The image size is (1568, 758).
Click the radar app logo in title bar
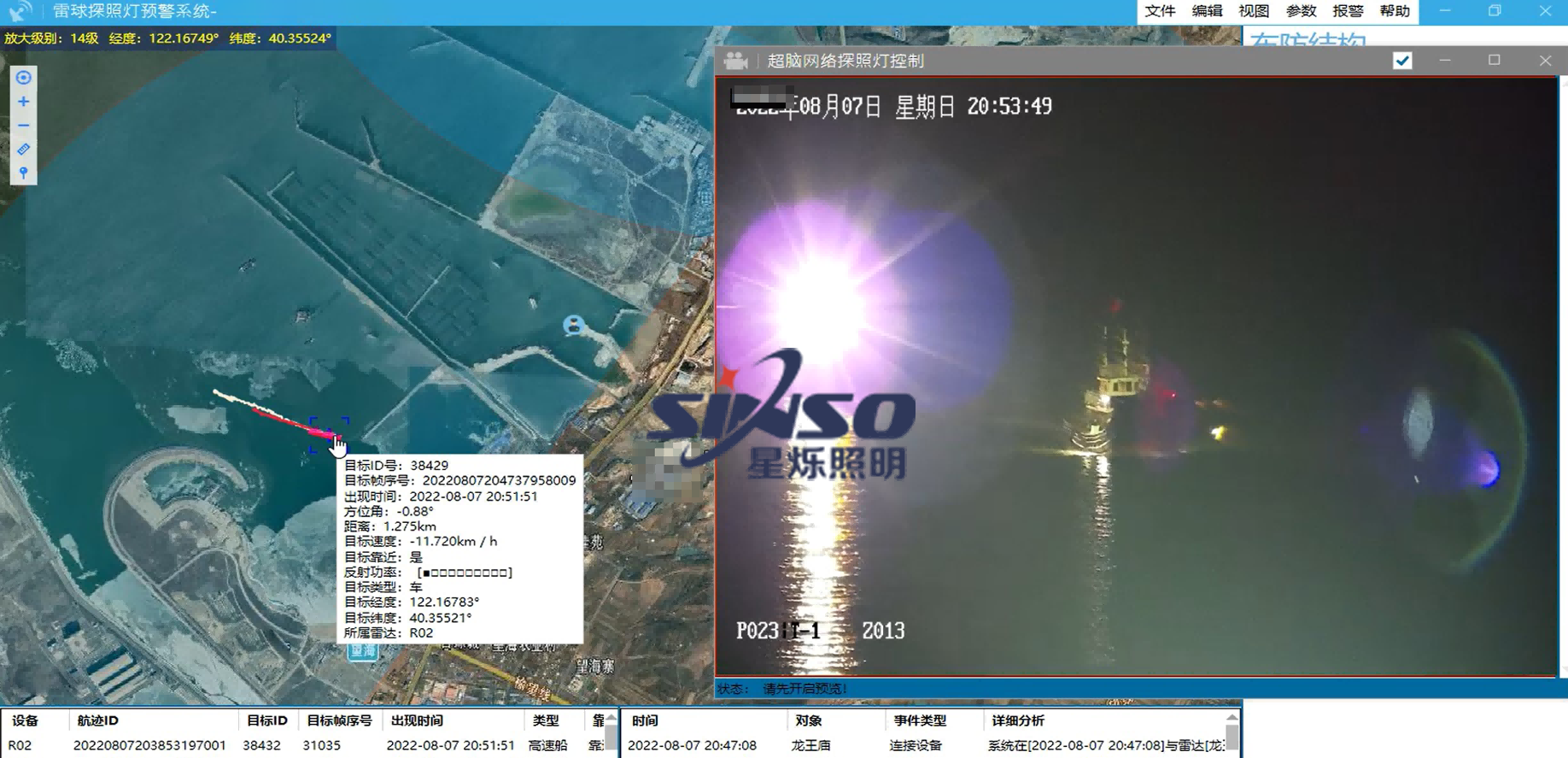20,11
